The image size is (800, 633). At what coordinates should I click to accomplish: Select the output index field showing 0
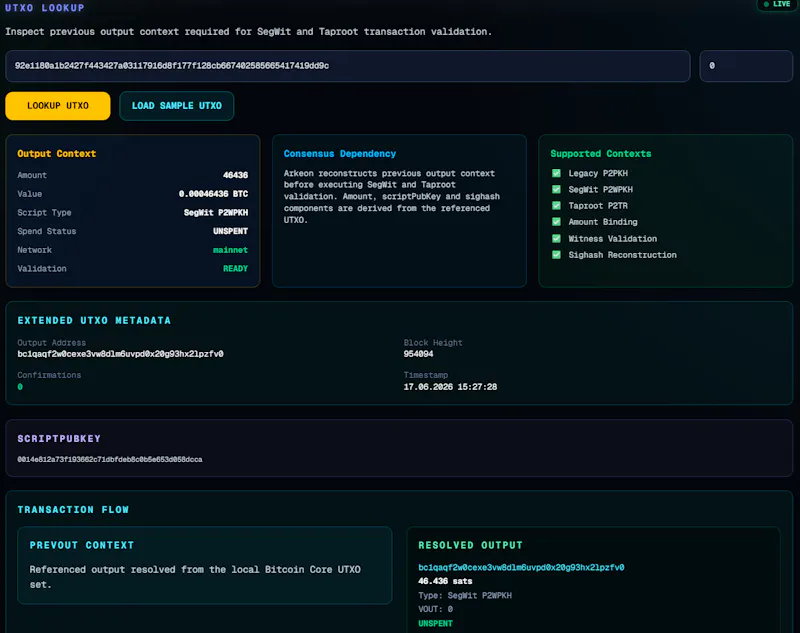point(746,66)
